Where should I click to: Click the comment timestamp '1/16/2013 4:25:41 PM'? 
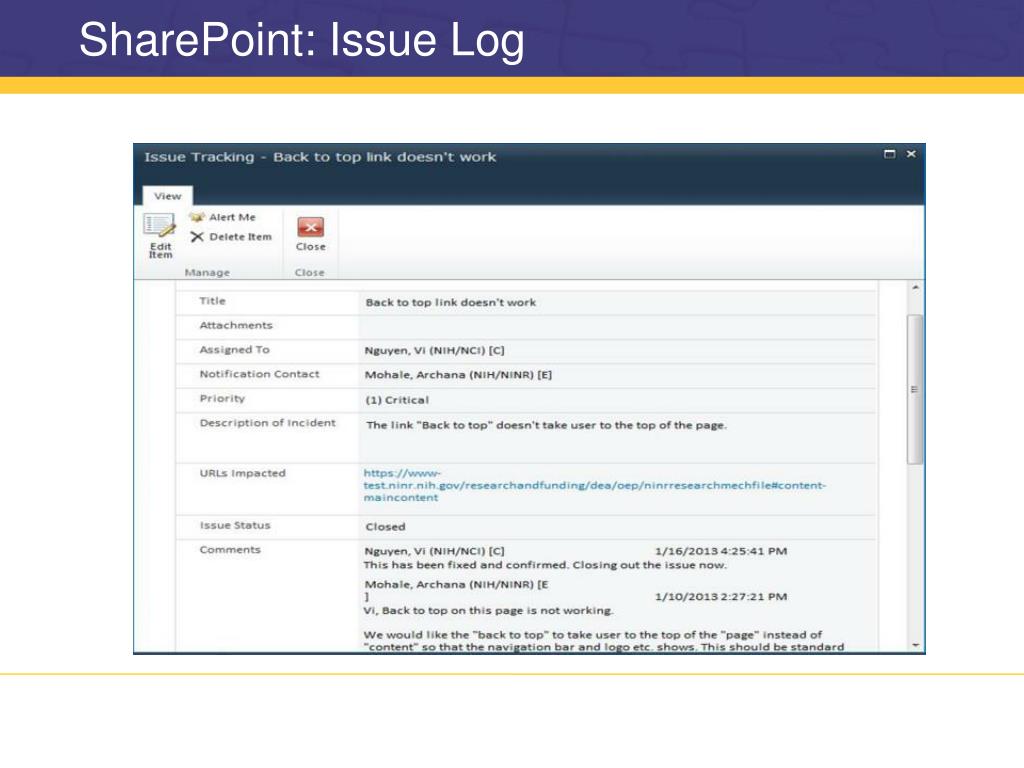[x=721, y=551]
